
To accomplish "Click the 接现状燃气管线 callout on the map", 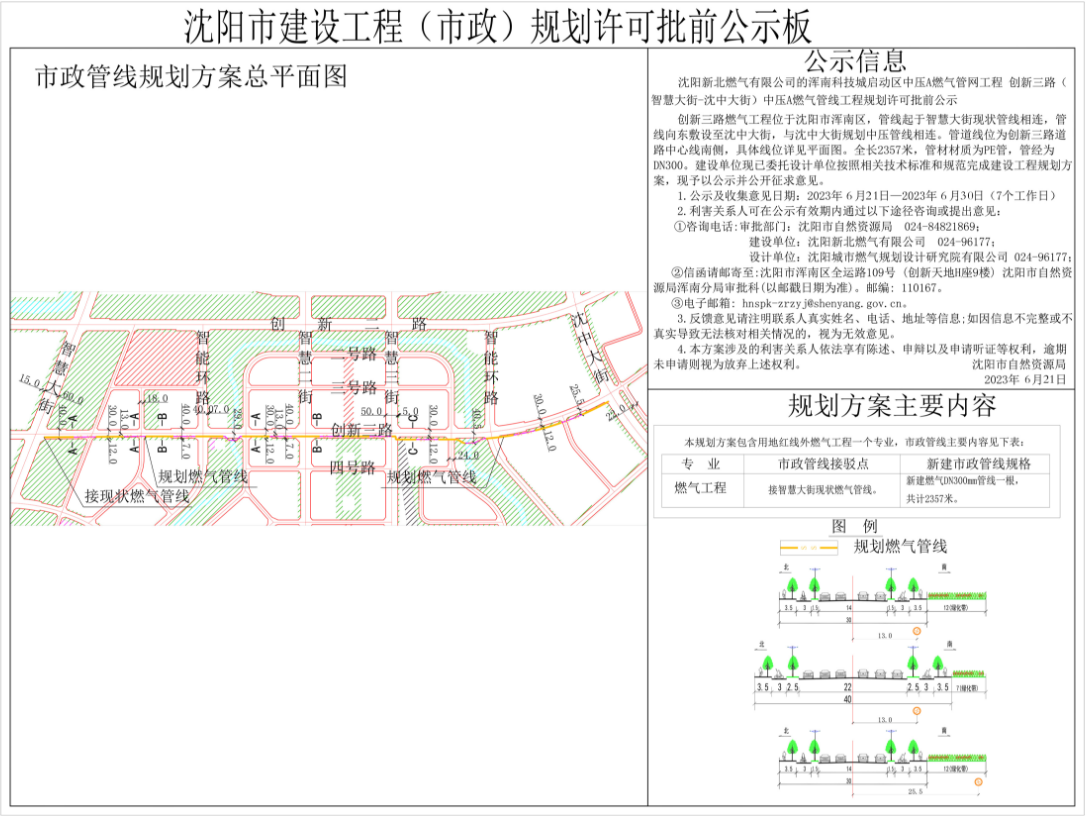I will [x=136, y=496].
